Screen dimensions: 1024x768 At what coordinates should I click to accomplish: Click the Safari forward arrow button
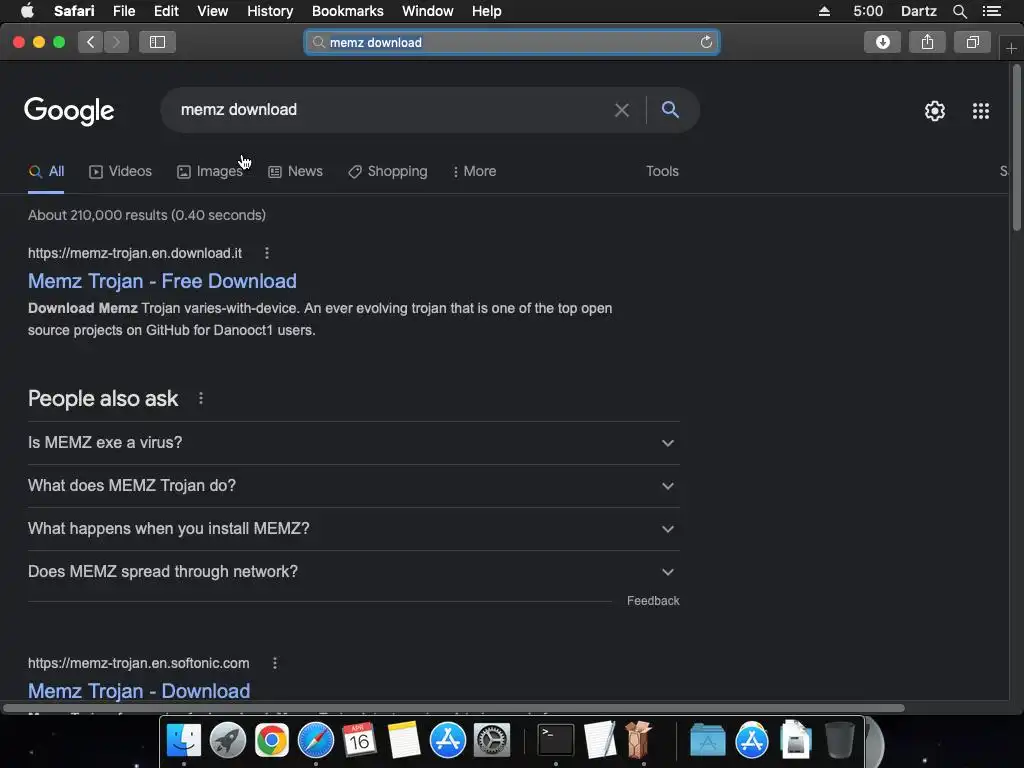tap(116, 42)
